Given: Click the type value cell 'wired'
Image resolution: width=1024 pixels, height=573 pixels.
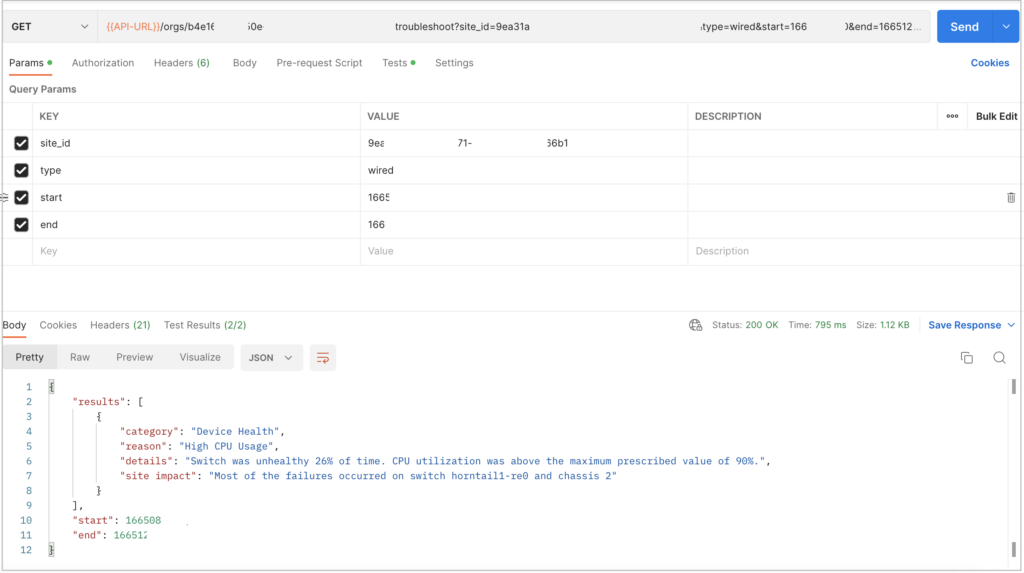Looking at the screenshot, I should click(x=524, y=171).
